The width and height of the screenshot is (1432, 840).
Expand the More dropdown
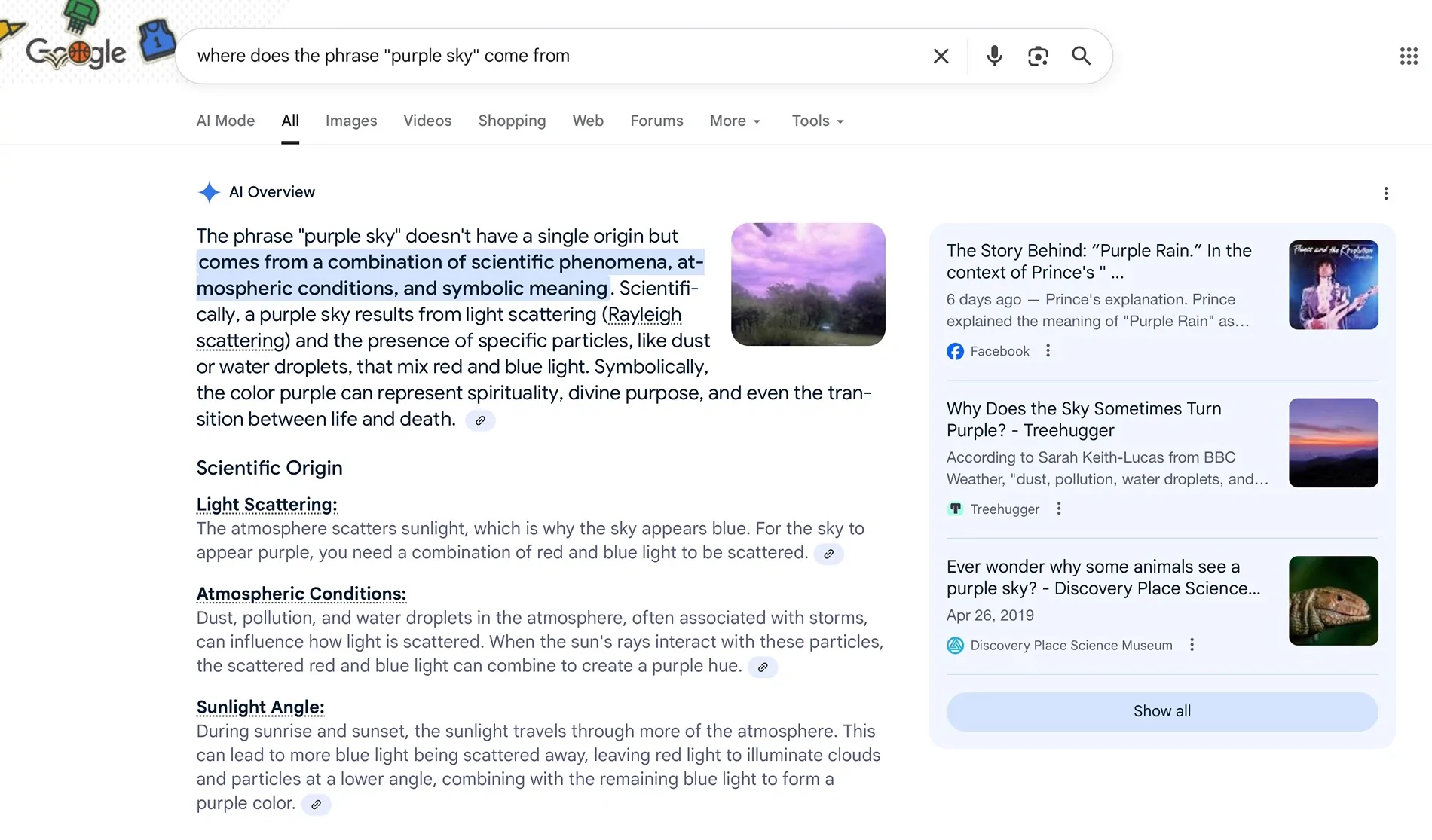pos(735,121)
